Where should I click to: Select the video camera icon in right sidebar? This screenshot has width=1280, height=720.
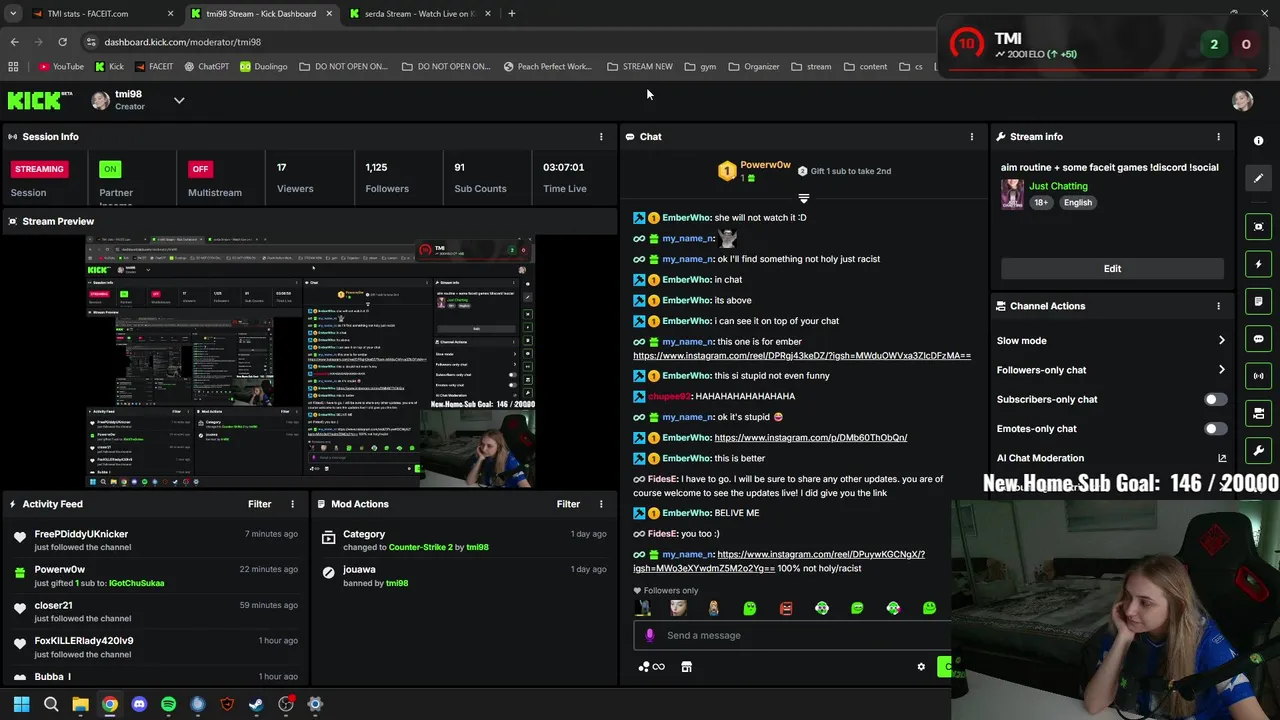1258,413
